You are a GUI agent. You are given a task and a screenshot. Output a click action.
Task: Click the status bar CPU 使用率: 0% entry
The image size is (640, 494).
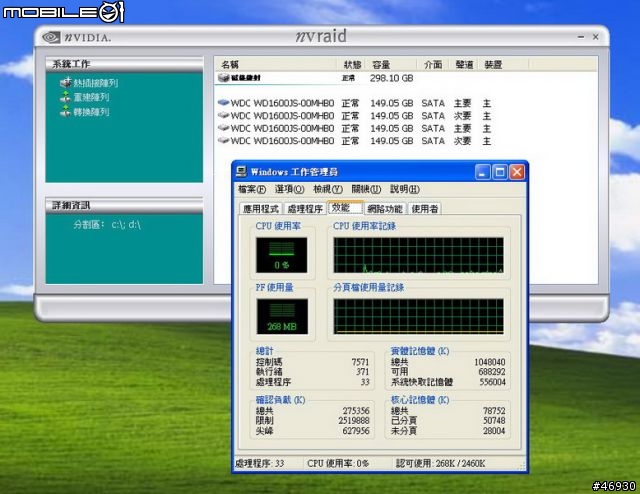pyautogui.click(x=338, y=463)
